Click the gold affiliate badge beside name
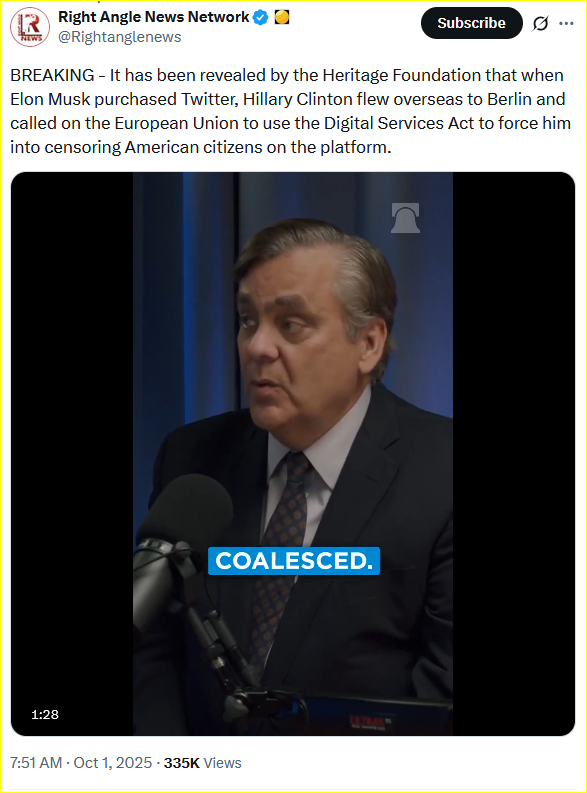The width and height of the screenshot is (587, 793). click(282, 17)
